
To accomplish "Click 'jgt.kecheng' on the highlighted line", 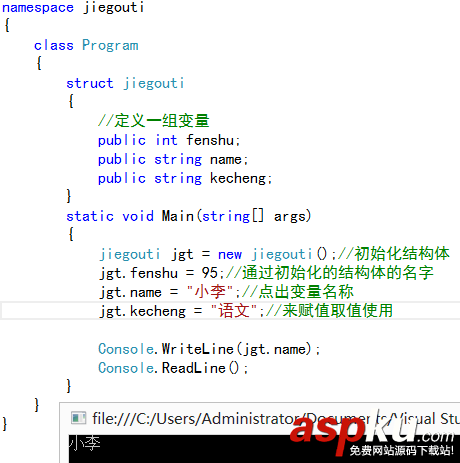I will (x=143, y=311).
